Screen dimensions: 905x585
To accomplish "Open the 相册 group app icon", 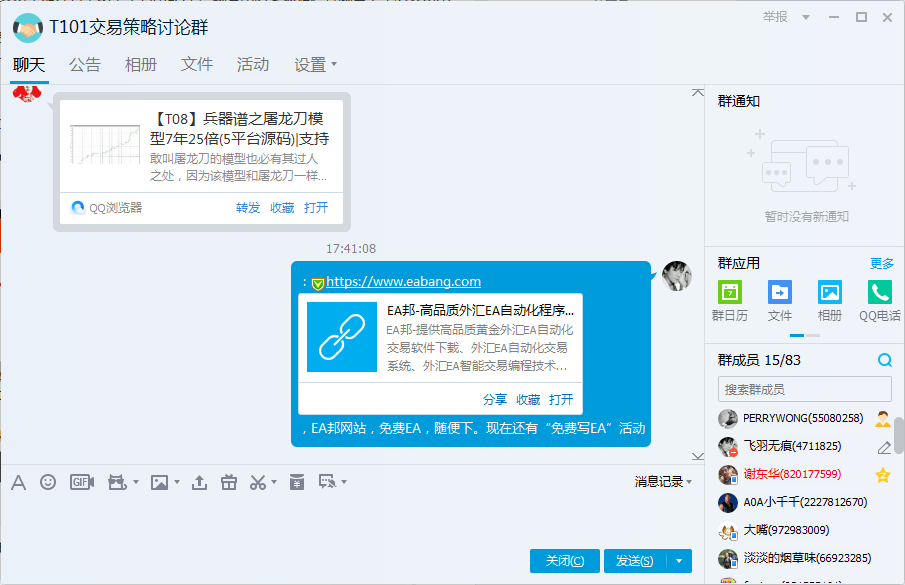I will click(x=830, y=292).
